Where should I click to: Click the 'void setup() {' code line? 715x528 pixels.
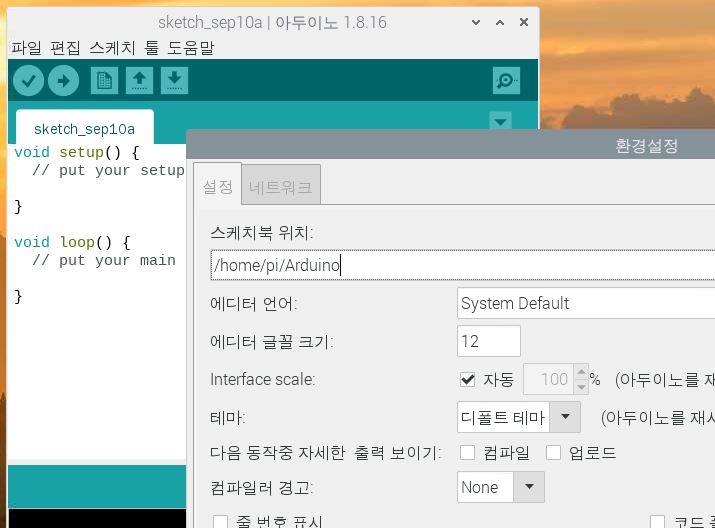77,152
